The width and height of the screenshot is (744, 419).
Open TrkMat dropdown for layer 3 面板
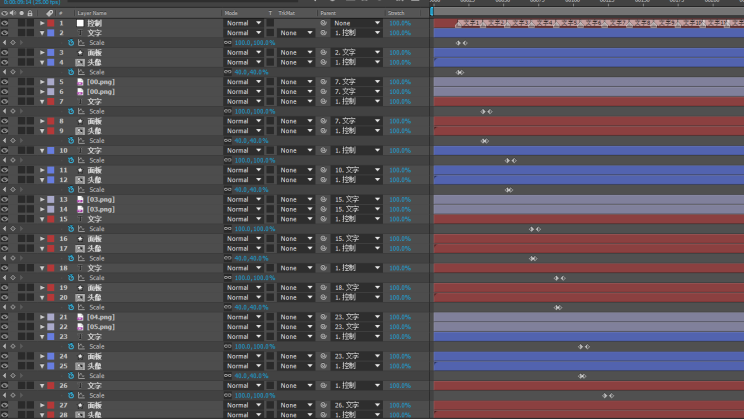click(296, 53)
